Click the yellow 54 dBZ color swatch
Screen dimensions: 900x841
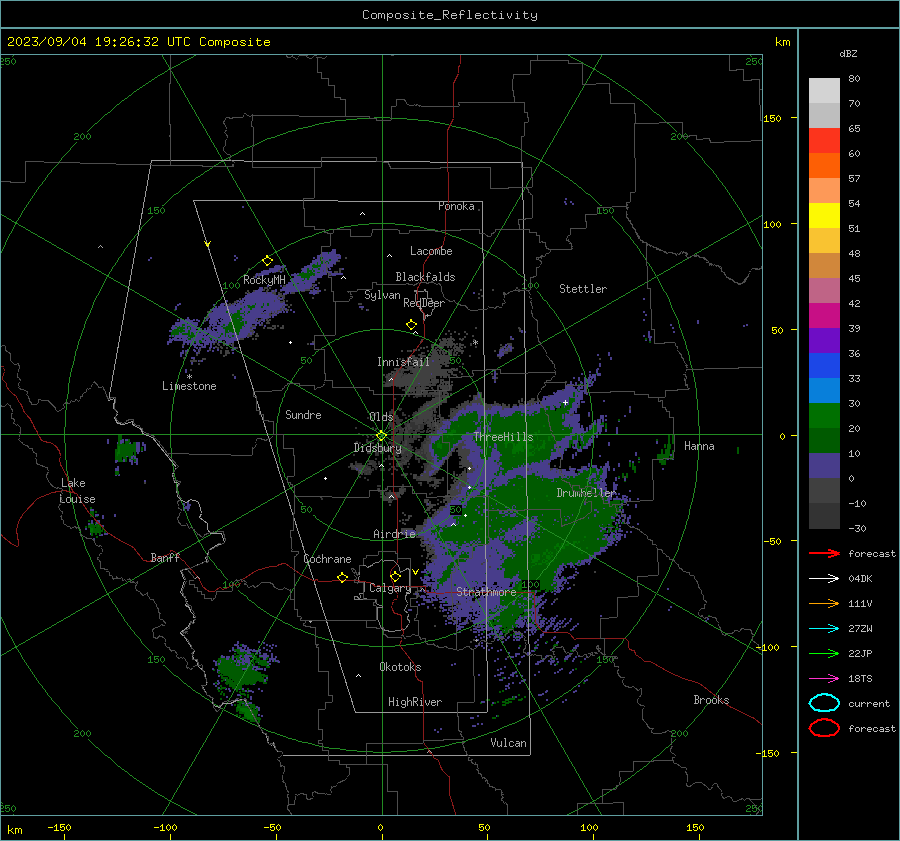tap(824, 216)
